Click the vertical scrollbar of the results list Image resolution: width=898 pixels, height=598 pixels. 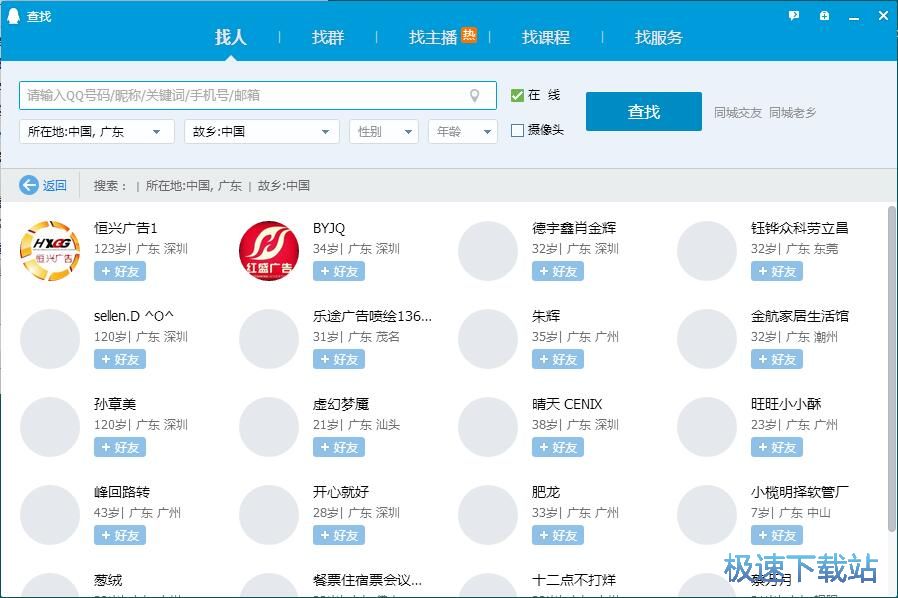[891, 370]
